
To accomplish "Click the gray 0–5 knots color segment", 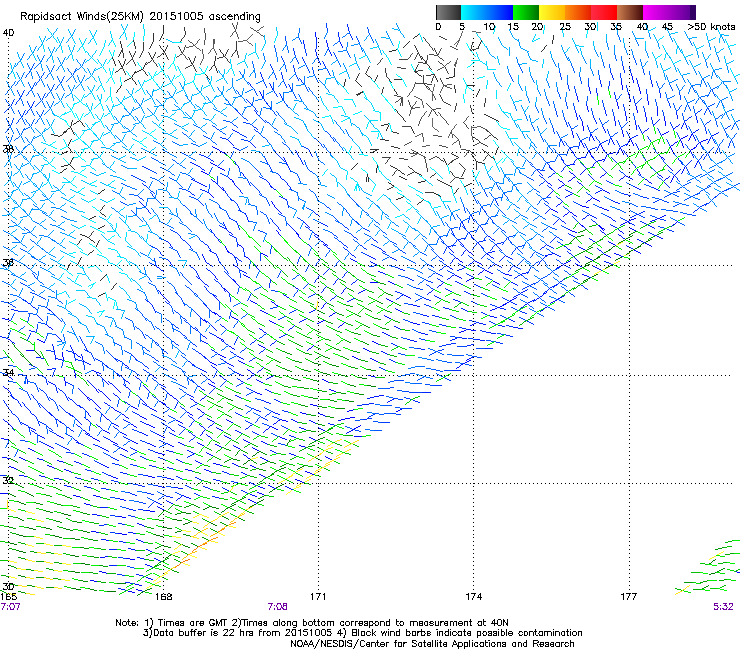I will (x=448, y=12).
